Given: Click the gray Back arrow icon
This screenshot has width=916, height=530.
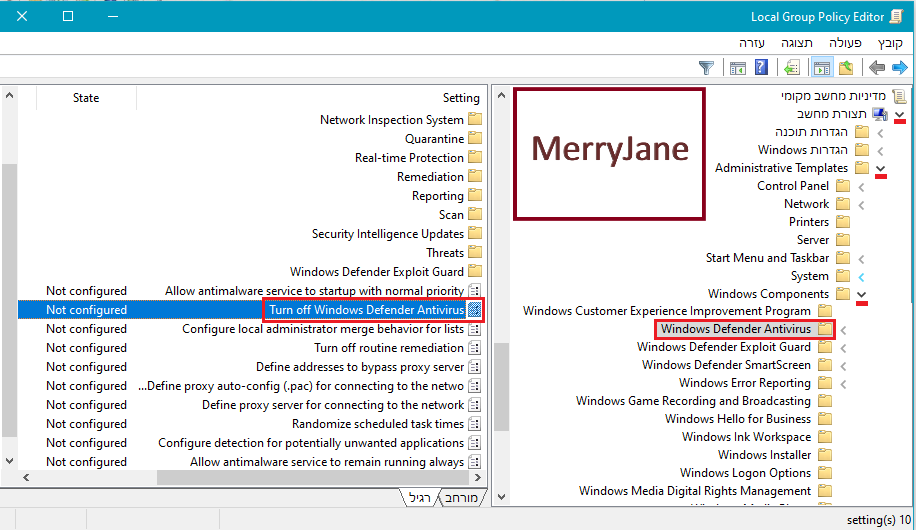Looking at the screenshot, I should point(877,68).
